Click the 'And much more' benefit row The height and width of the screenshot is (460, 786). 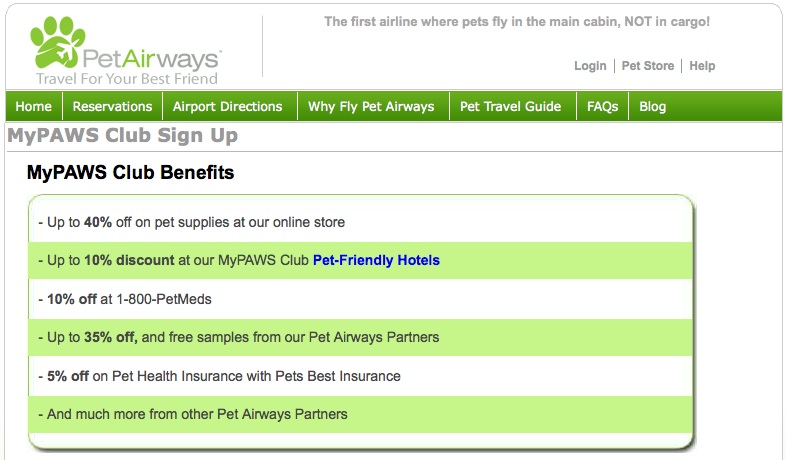point(360,414)
